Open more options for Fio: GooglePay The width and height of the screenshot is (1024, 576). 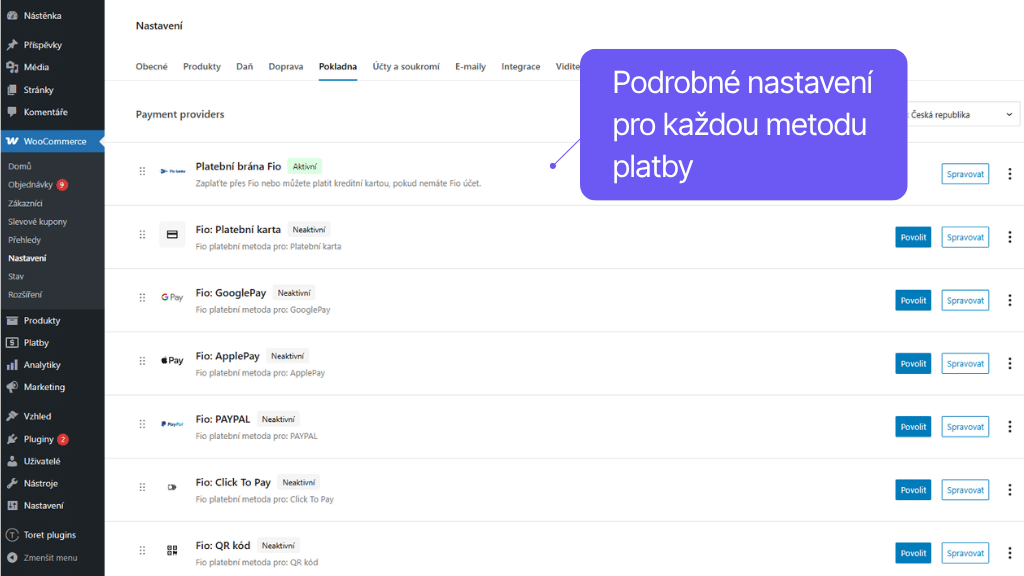click(x=1010, y=300)
